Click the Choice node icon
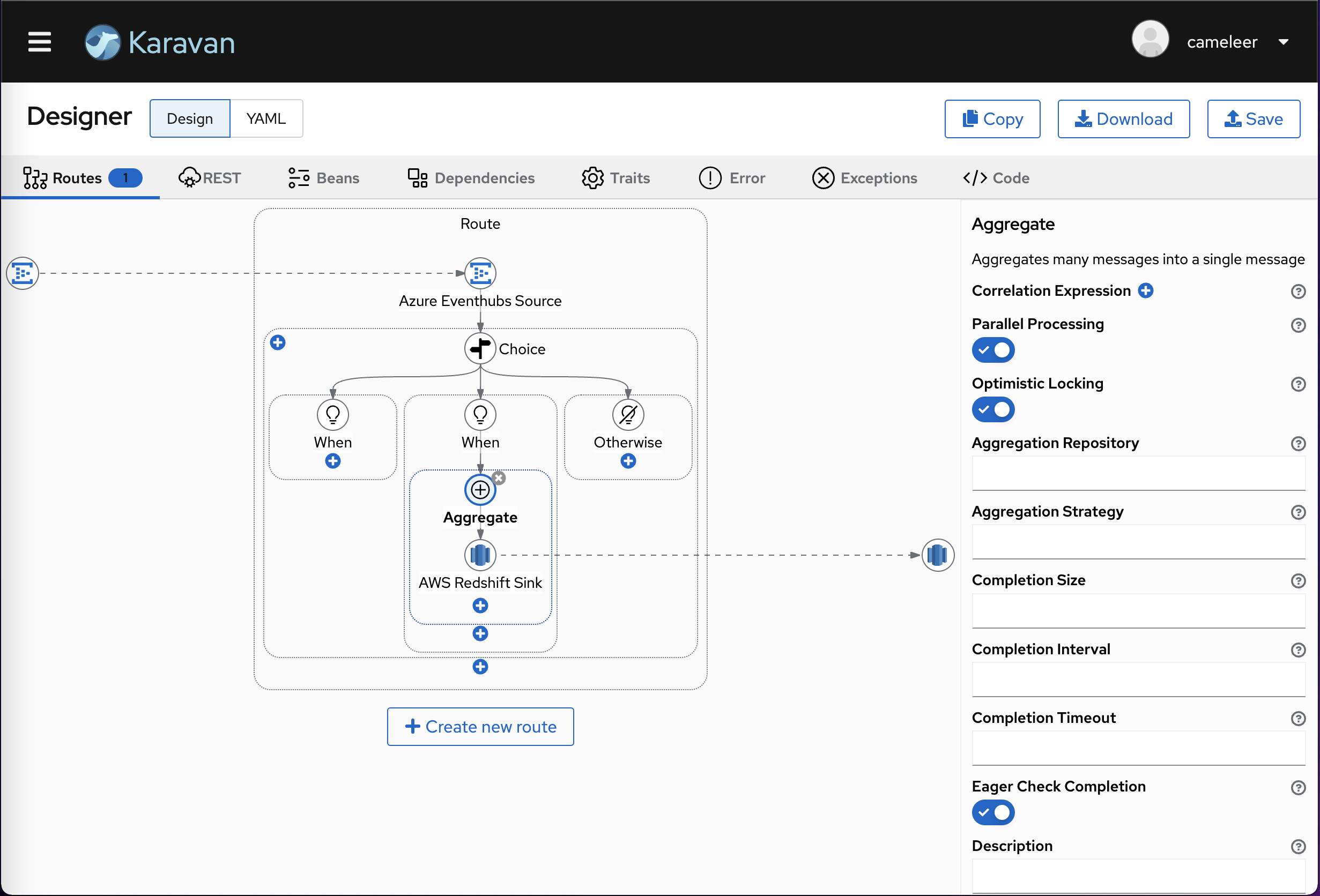Viewport: 1320px width, 896px height. pyautogui.click(x=480, y=348)
